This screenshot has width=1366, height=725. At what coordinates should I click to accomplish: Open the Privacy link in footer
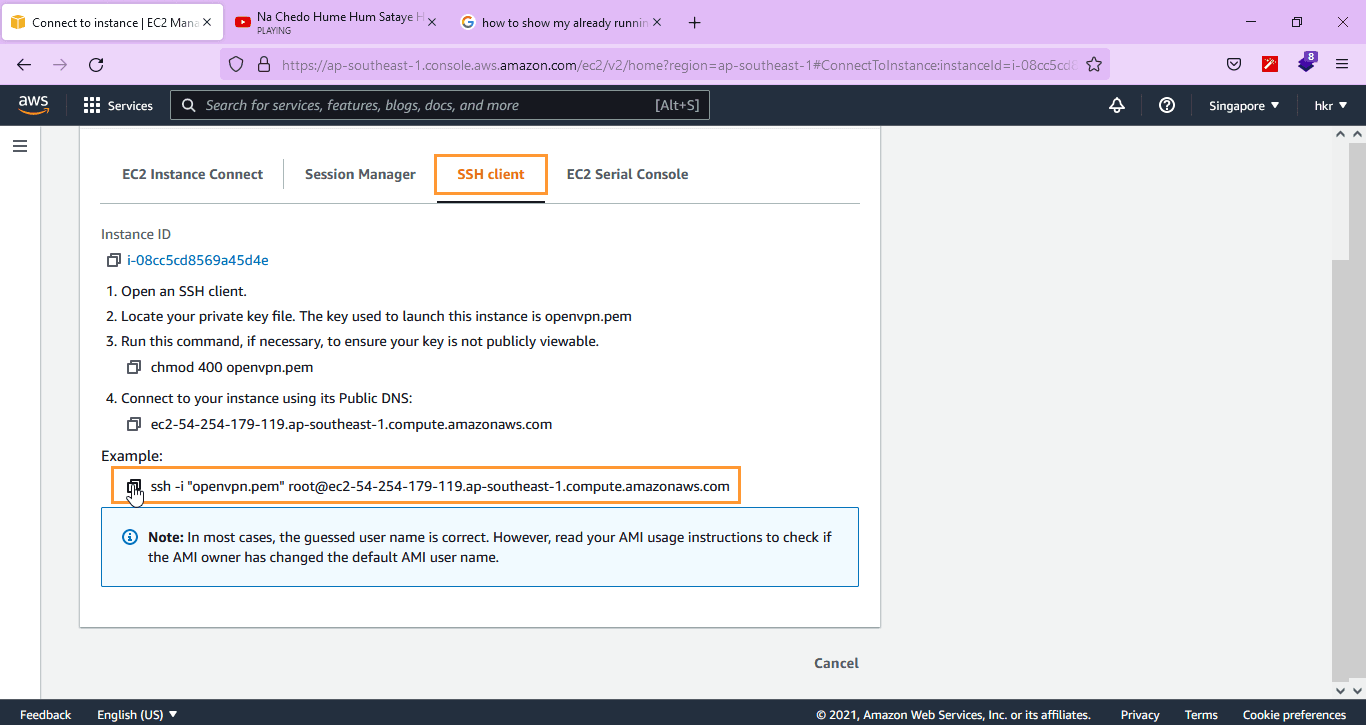1140,714
